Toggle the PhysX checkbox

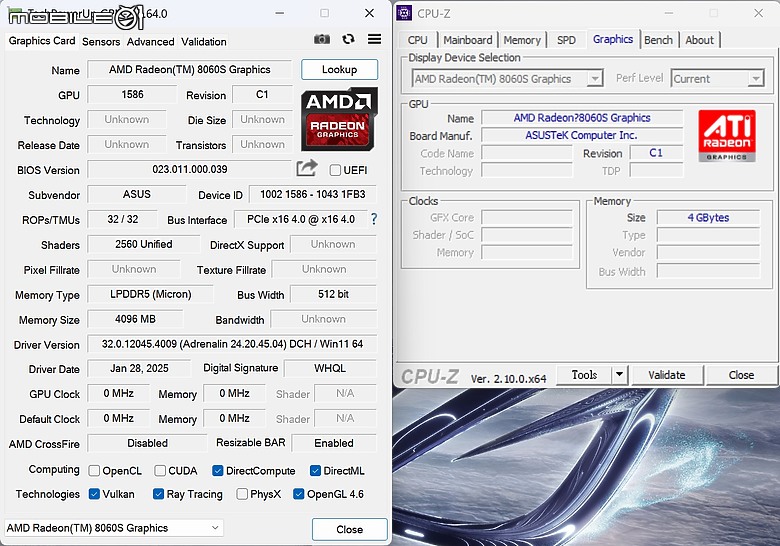click(242, 494)
